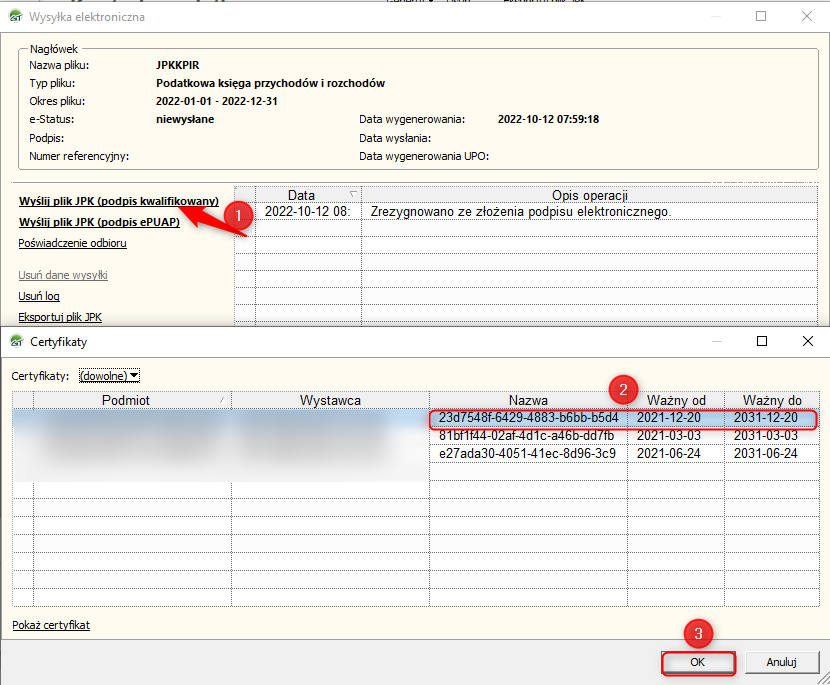Close the Certyfikaty dialog window
Viewport: 830px width, 685px height.
click(x=808, y=341)
